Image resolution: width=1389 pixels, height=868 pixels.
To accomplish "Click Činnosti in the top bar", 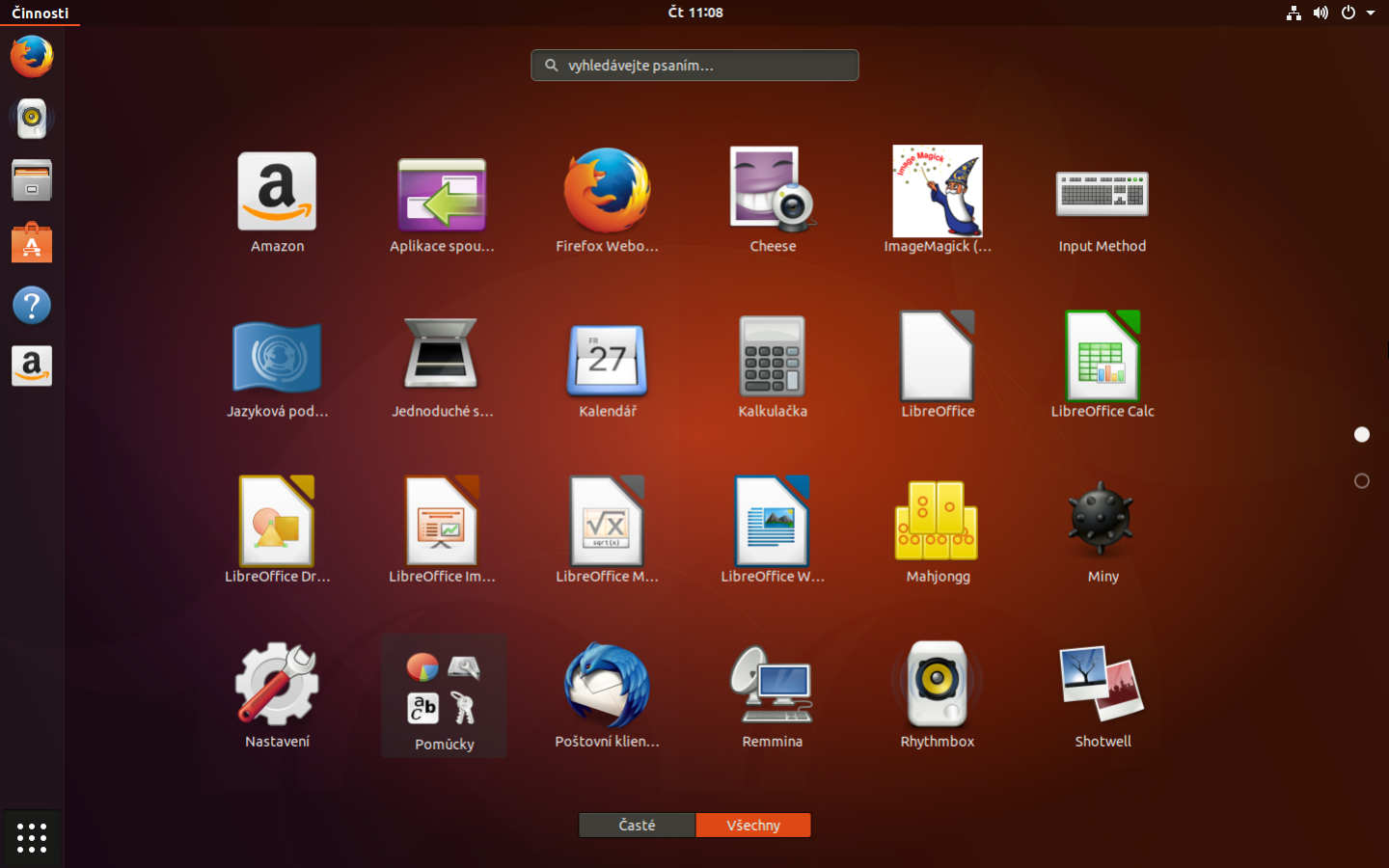I will coord(41,13).
